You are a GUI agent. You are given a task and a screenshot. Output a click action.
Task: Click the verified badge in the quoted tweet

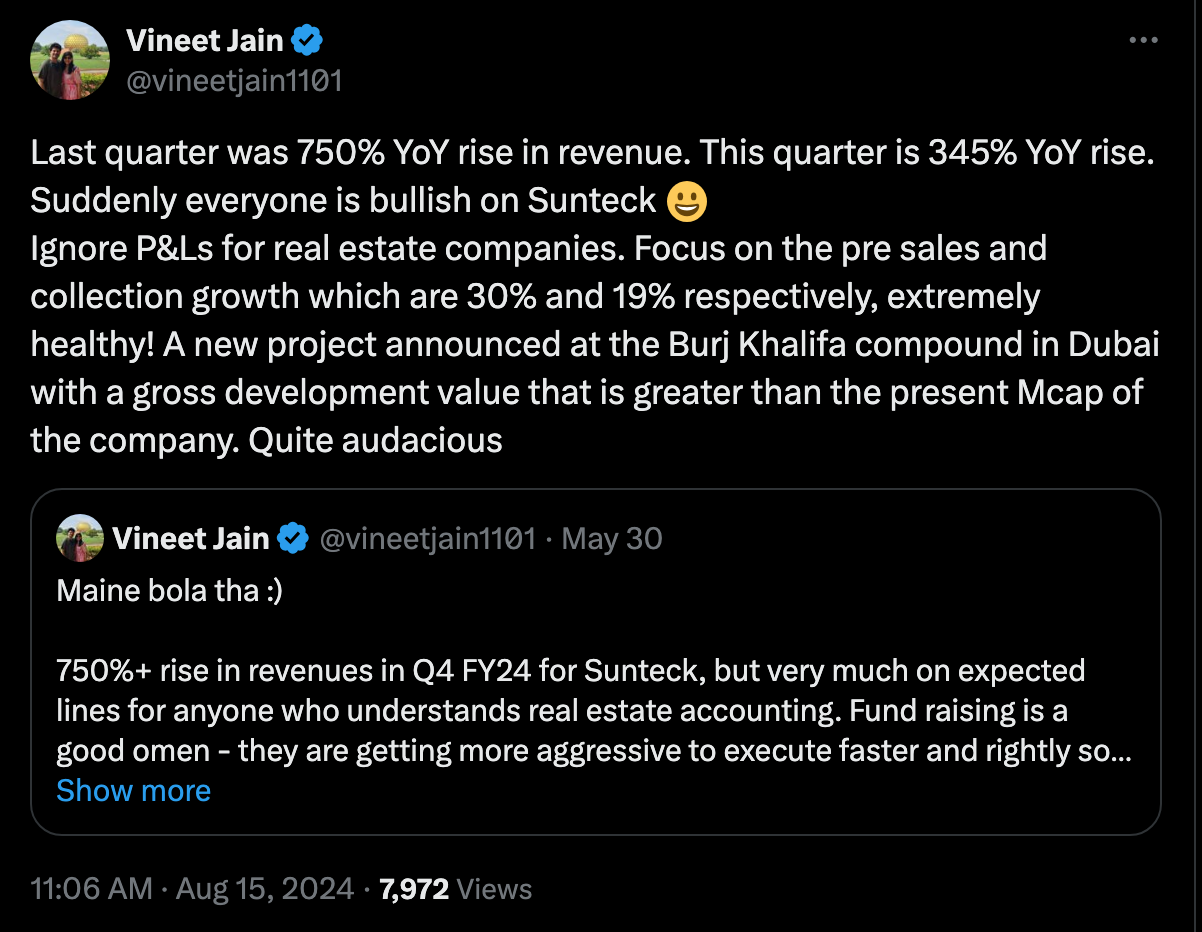pos(292,539)
